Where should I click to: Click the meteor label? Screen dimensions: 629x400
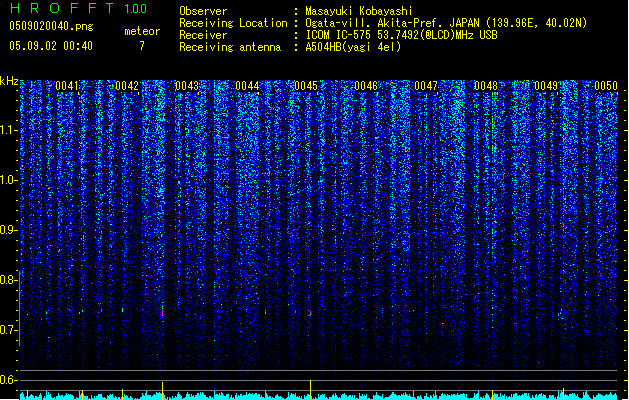[x=142, y=31]
